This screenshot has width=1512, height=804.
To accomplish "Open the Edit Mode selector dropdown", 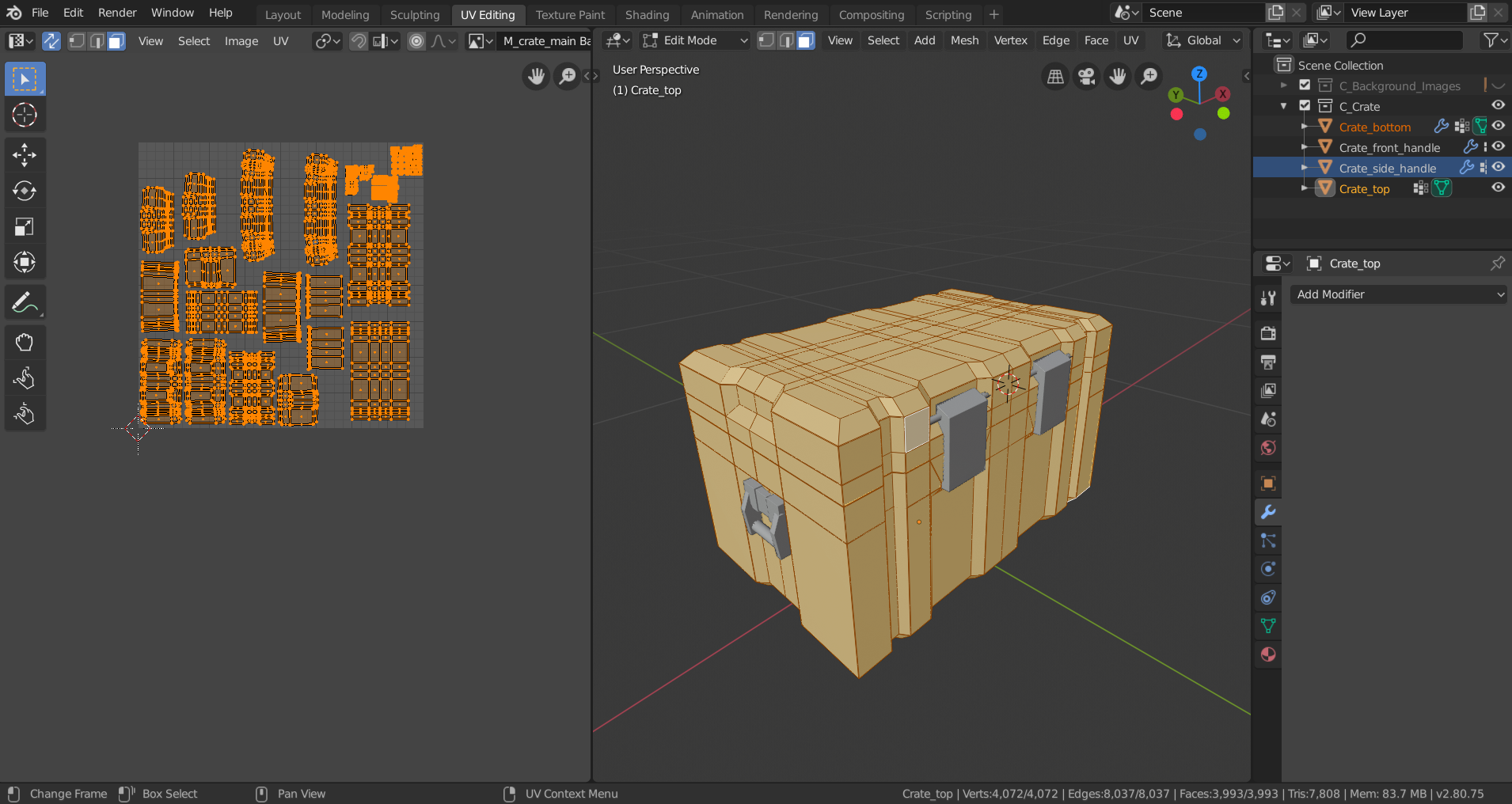I will [x=695, y=40].
